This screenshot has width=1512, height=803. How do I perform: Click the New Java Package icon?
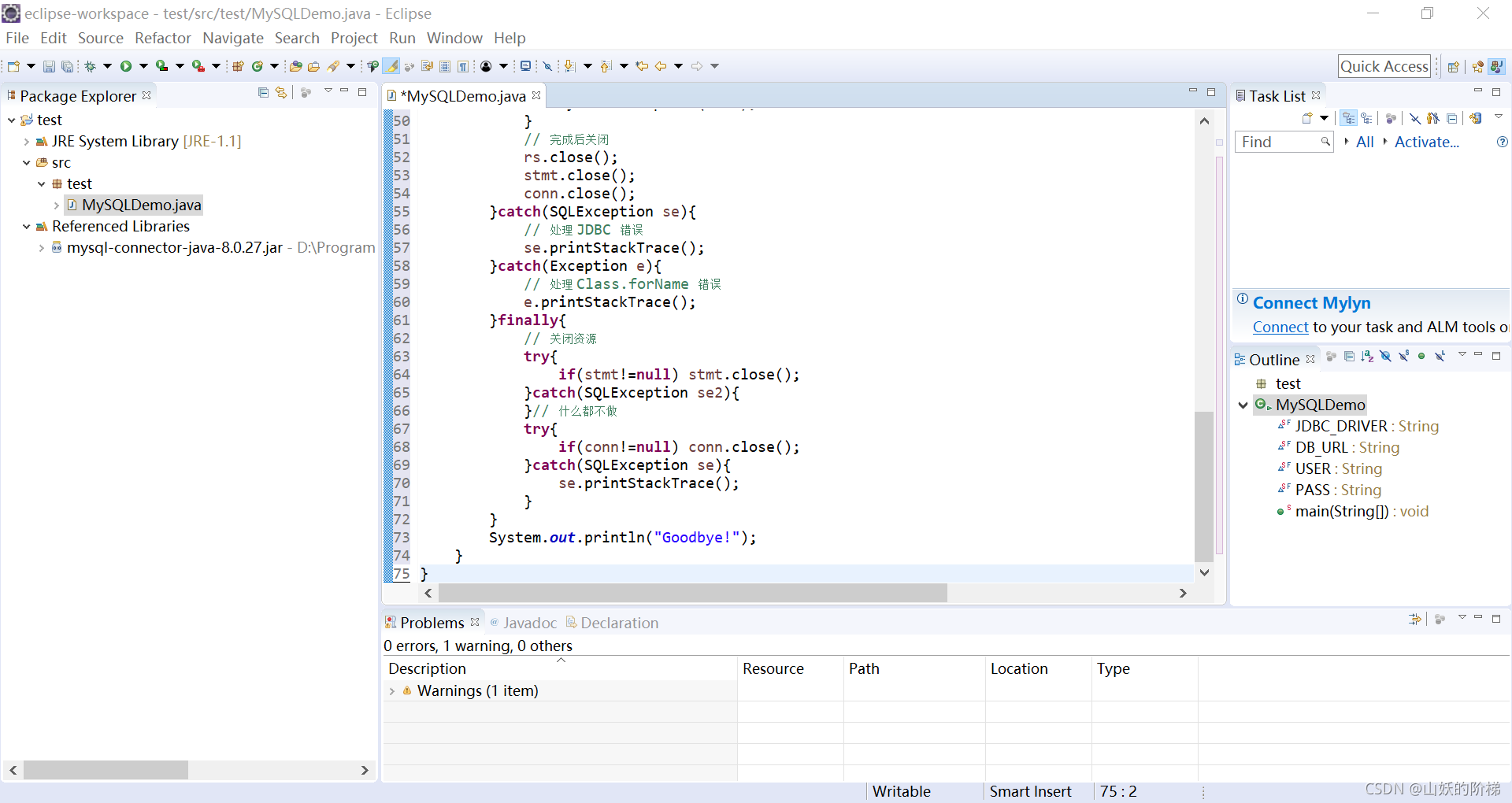click(238, 66)
